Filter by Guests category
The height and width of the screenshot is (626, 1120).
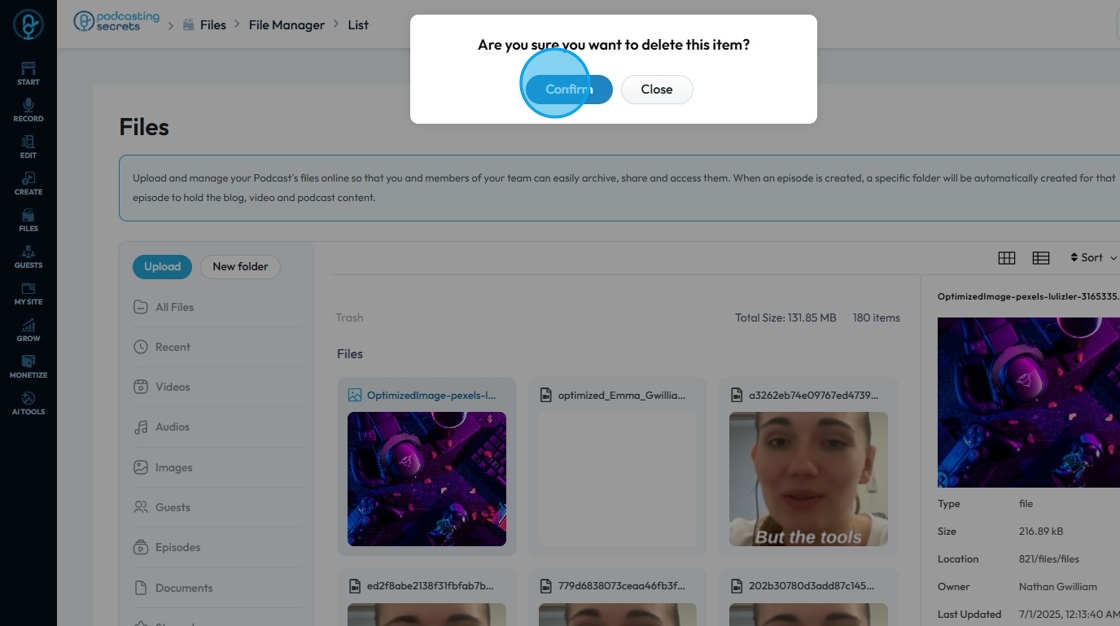[217, 507]
